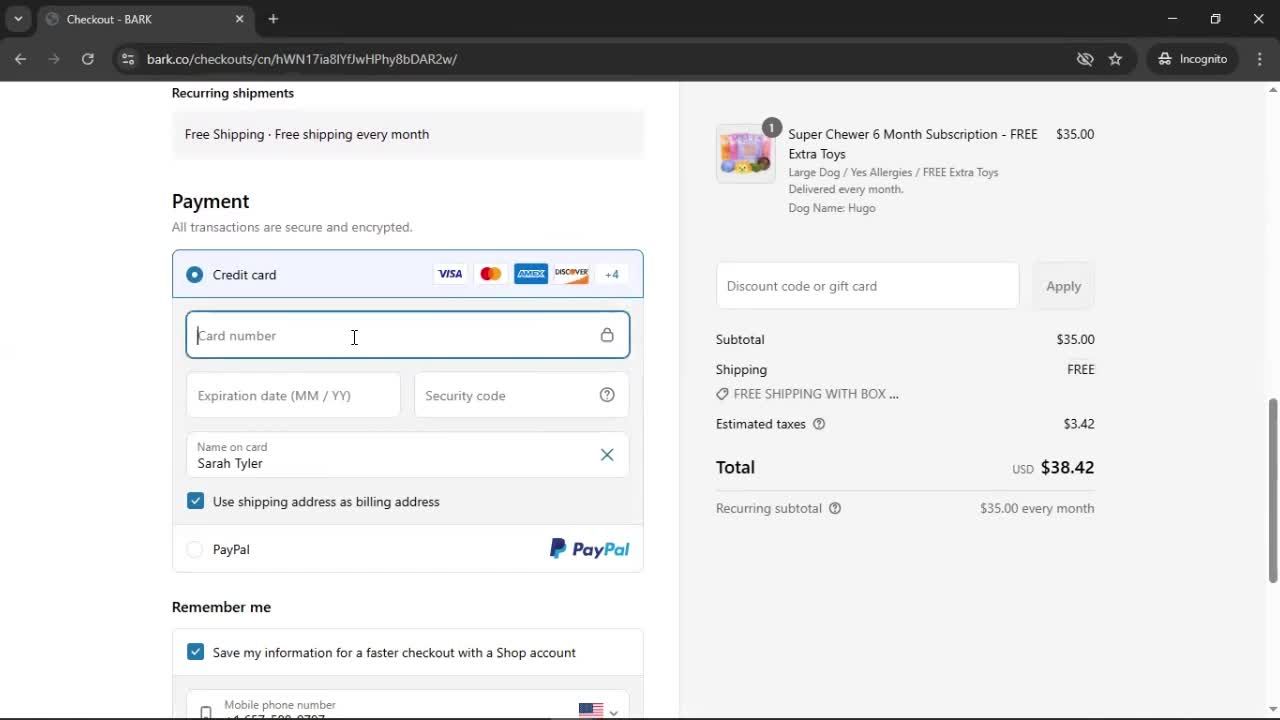1280x720 pixels.
Task: Click the $35.00 every month text
Action: (1037, 508)
